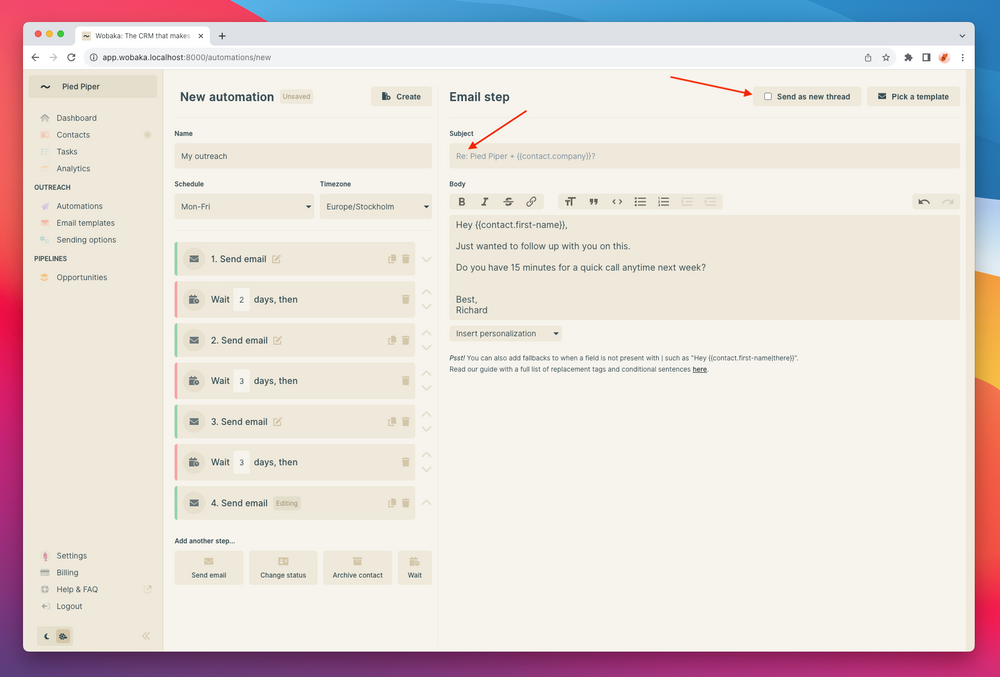Image resolution: width=1000 pixels, height=677 pixels.
Task: Open the Schedule Mon-Fri dropdown
Action: click(x=244, y=207)
